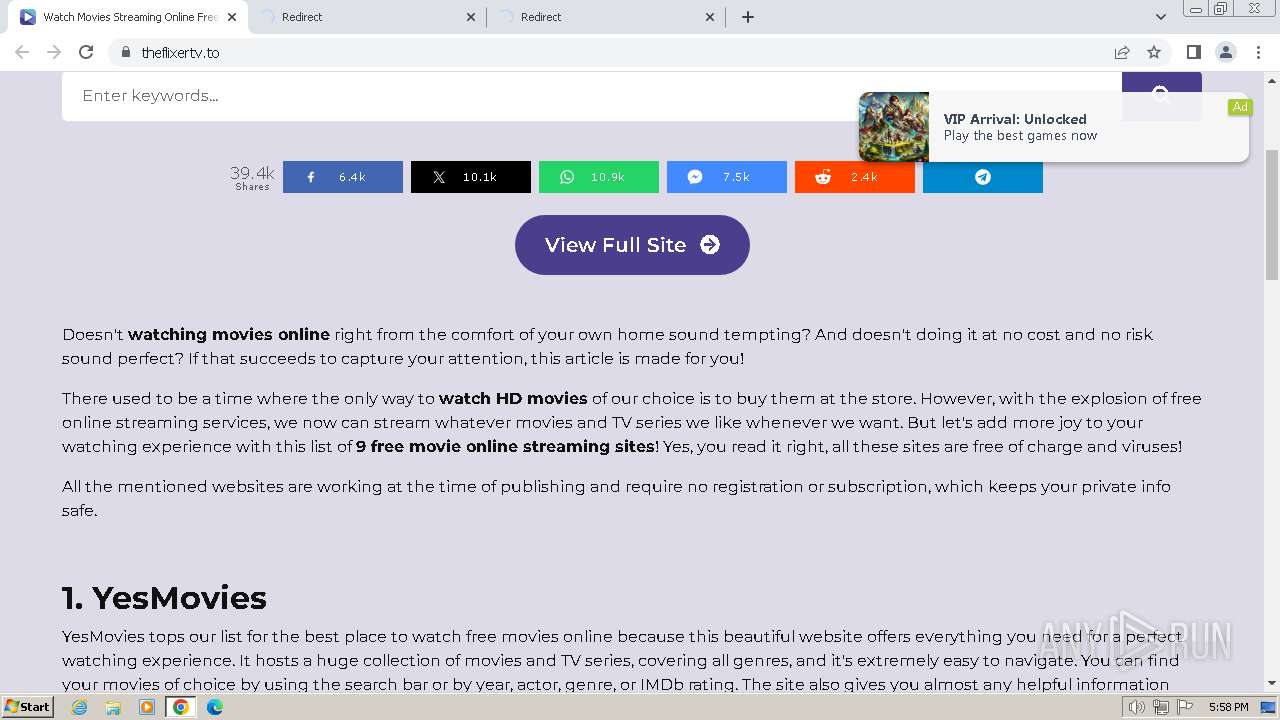The height and width of the screenshot is (720, 1280).
Task: Click '9 free movie online streaming sites' text
Action: coord(505,446)
